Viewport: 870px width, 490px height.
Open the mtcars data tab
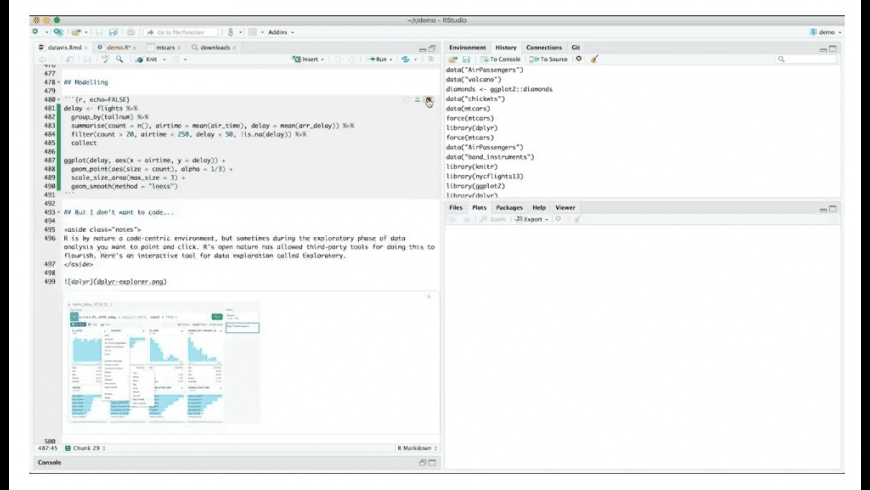tap(165, 48)
